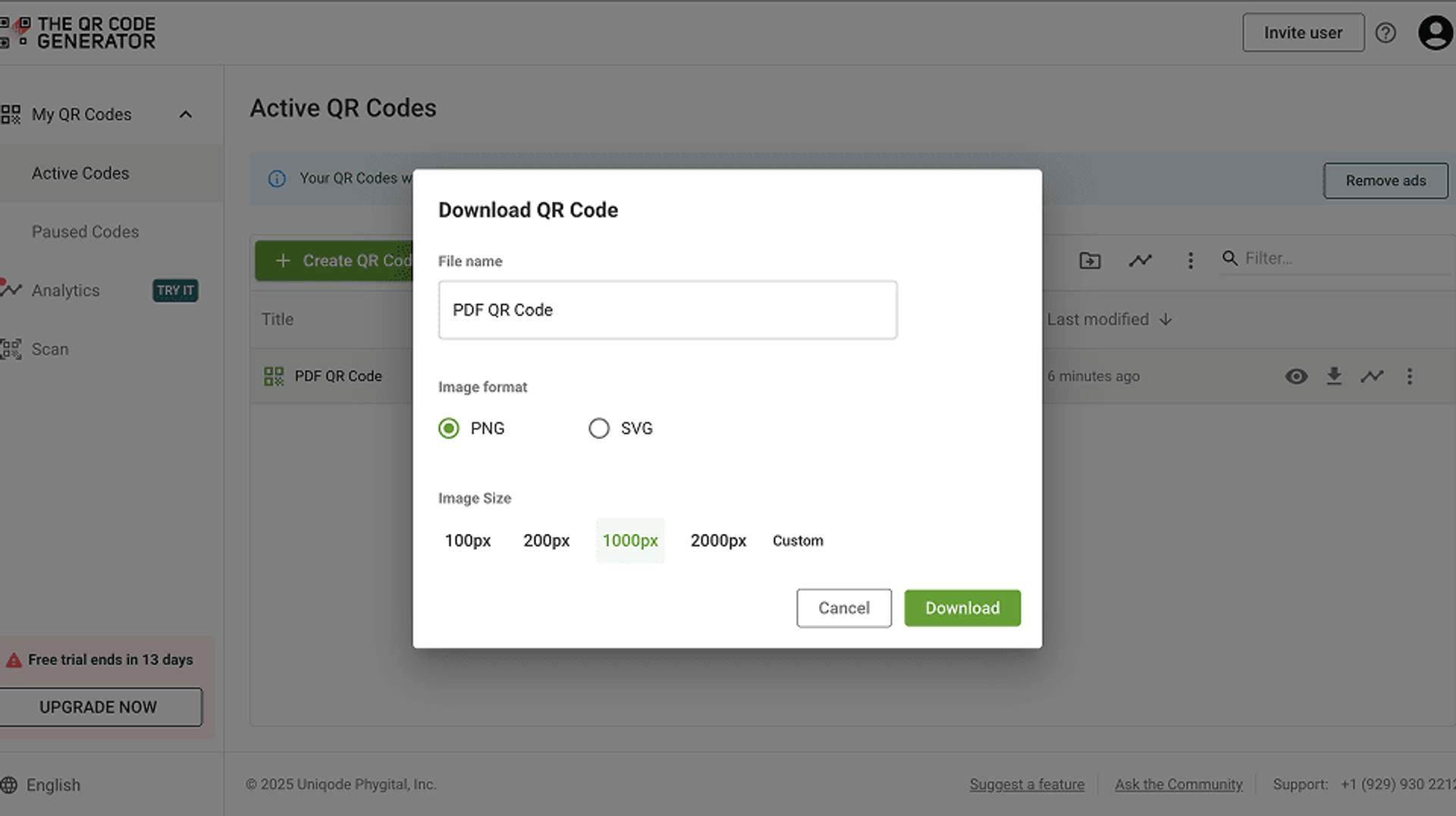Pick the Custom image size option
The width and height of the screenshot is (1456, 816).
798,541
